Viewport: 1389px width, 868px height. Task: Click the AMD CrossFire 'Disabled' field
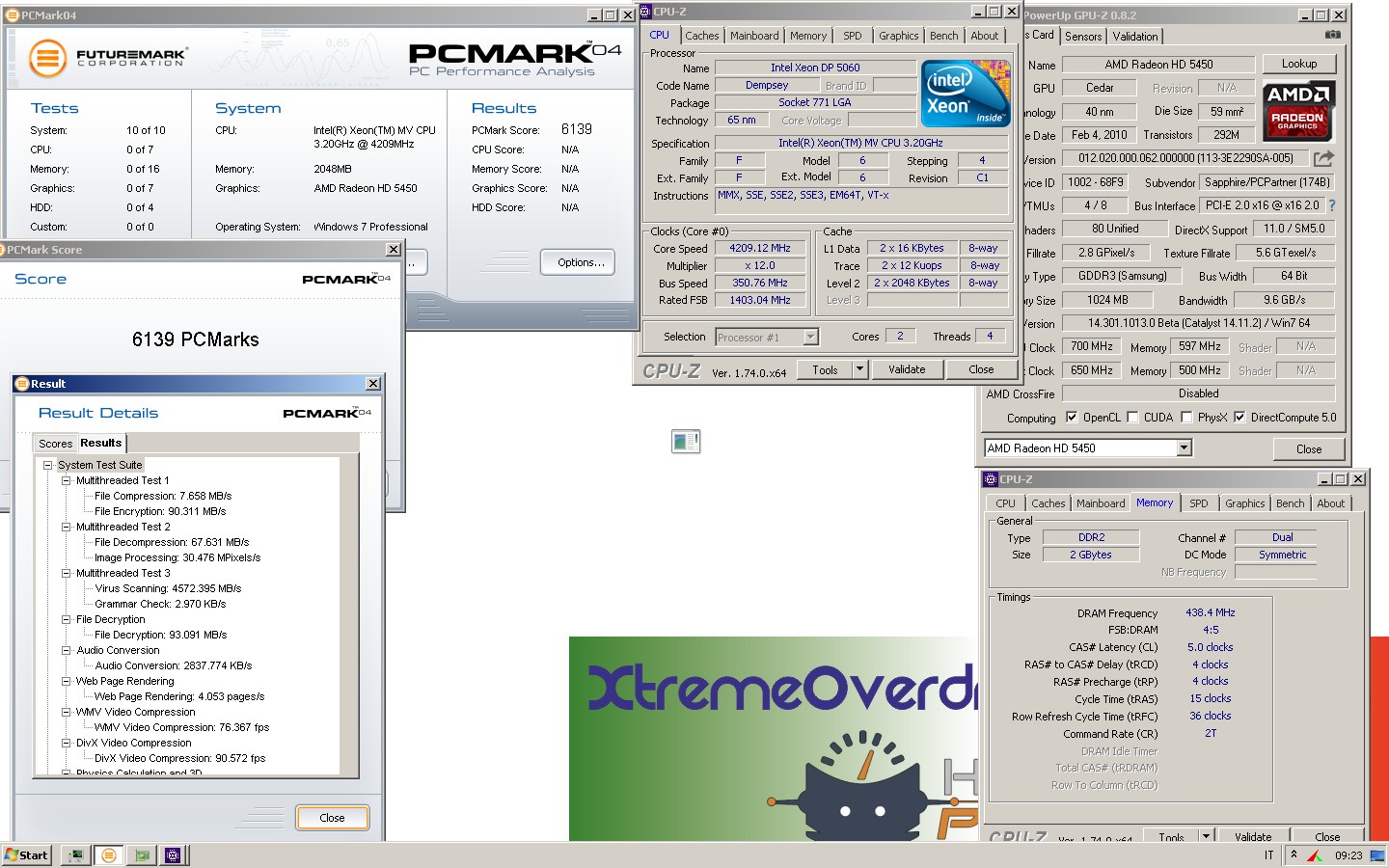click(1199, 393)
